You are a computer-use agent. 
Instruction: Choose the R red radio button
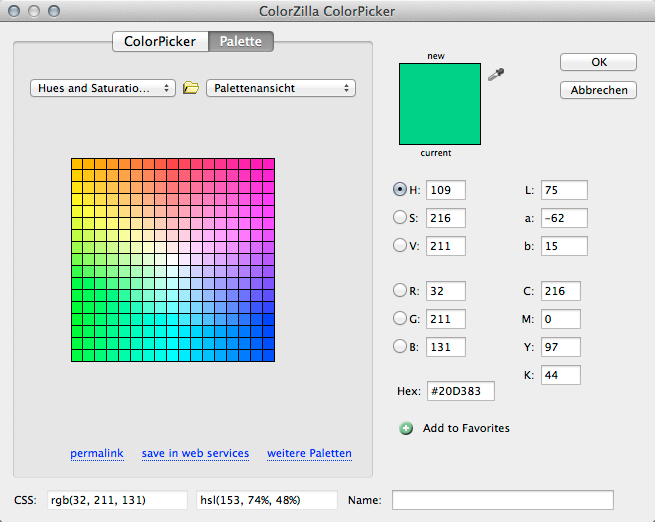402,291
